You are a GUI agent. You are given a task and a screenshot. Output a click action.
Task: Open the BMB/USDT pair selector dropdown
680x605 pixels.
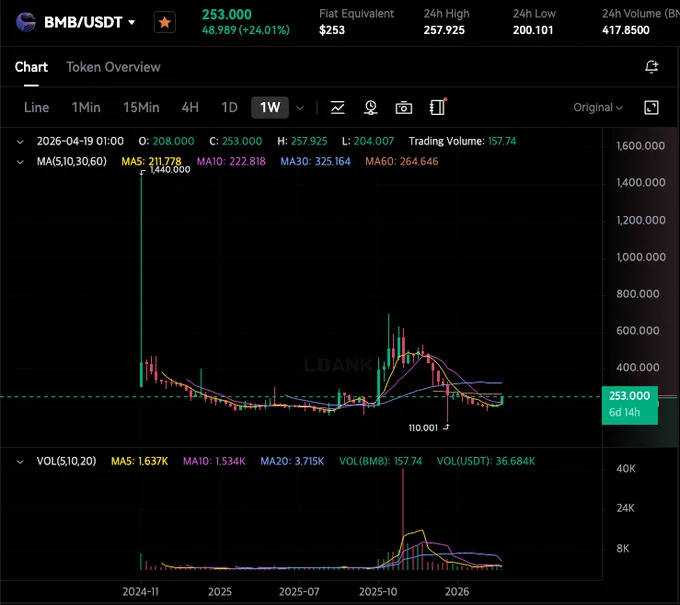[89, 22]
